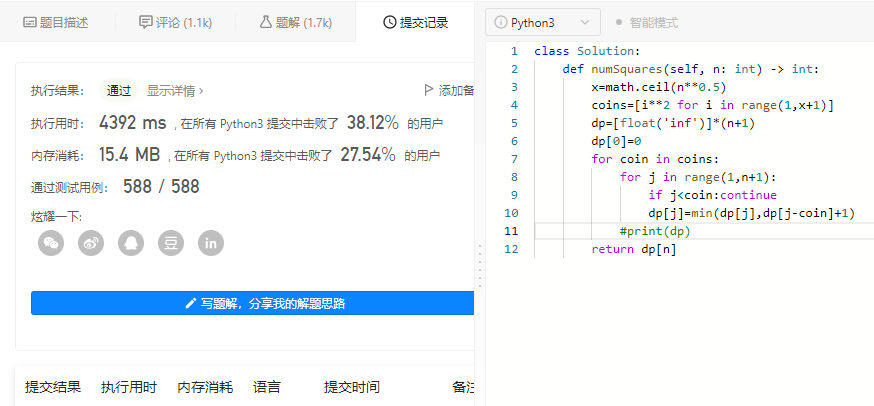Click the 'if j<coin:continue' line

click(712, 195)
